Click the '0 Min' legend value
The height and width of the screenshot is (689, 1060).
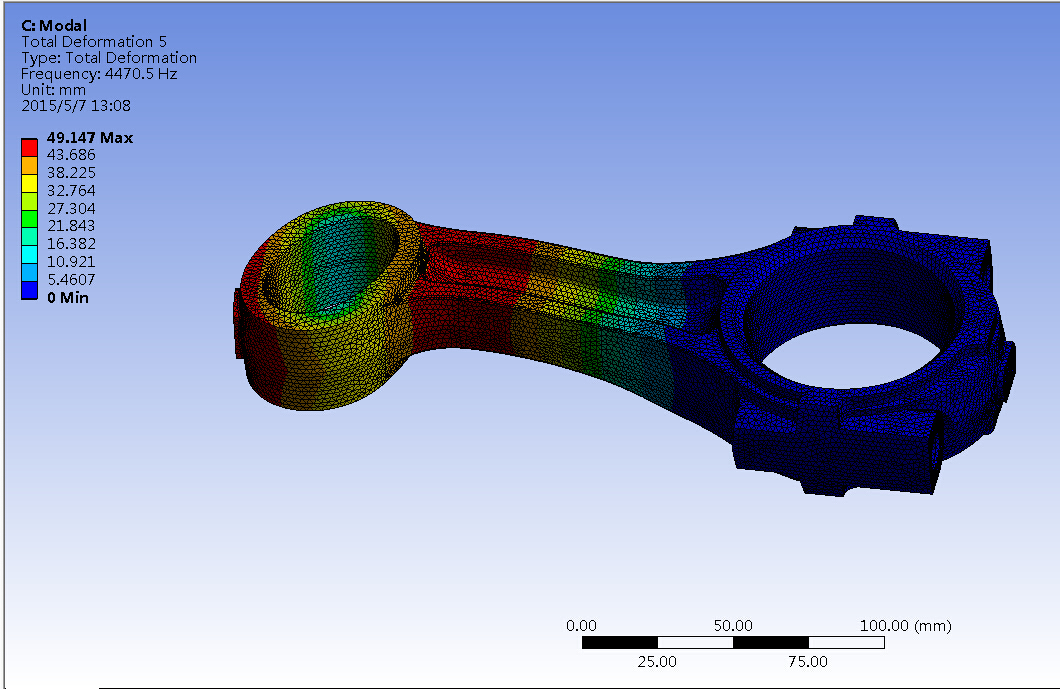68,298
